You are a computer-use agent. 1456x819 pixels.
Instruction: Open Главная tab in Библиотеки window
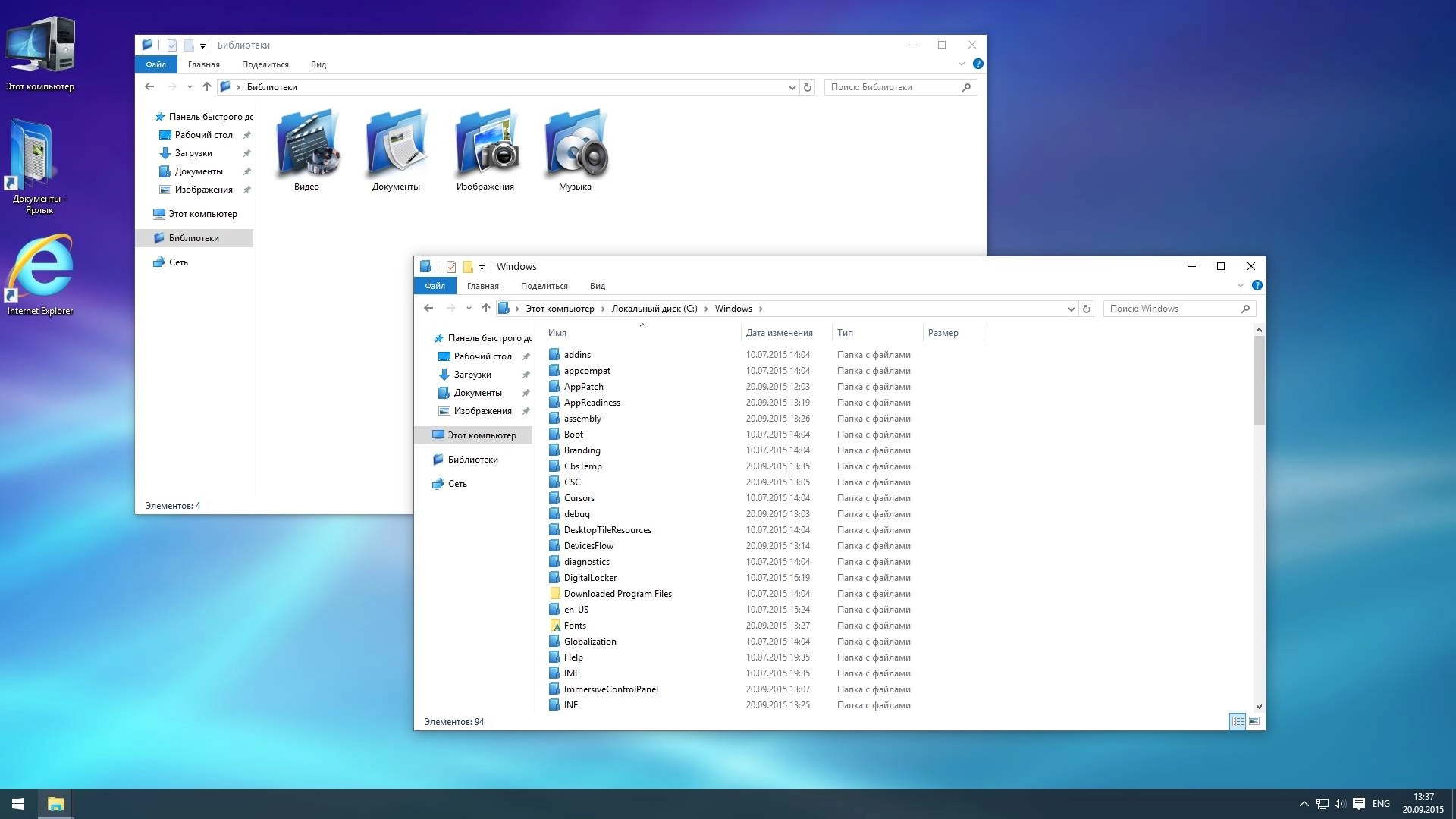[x=204, y=64]
